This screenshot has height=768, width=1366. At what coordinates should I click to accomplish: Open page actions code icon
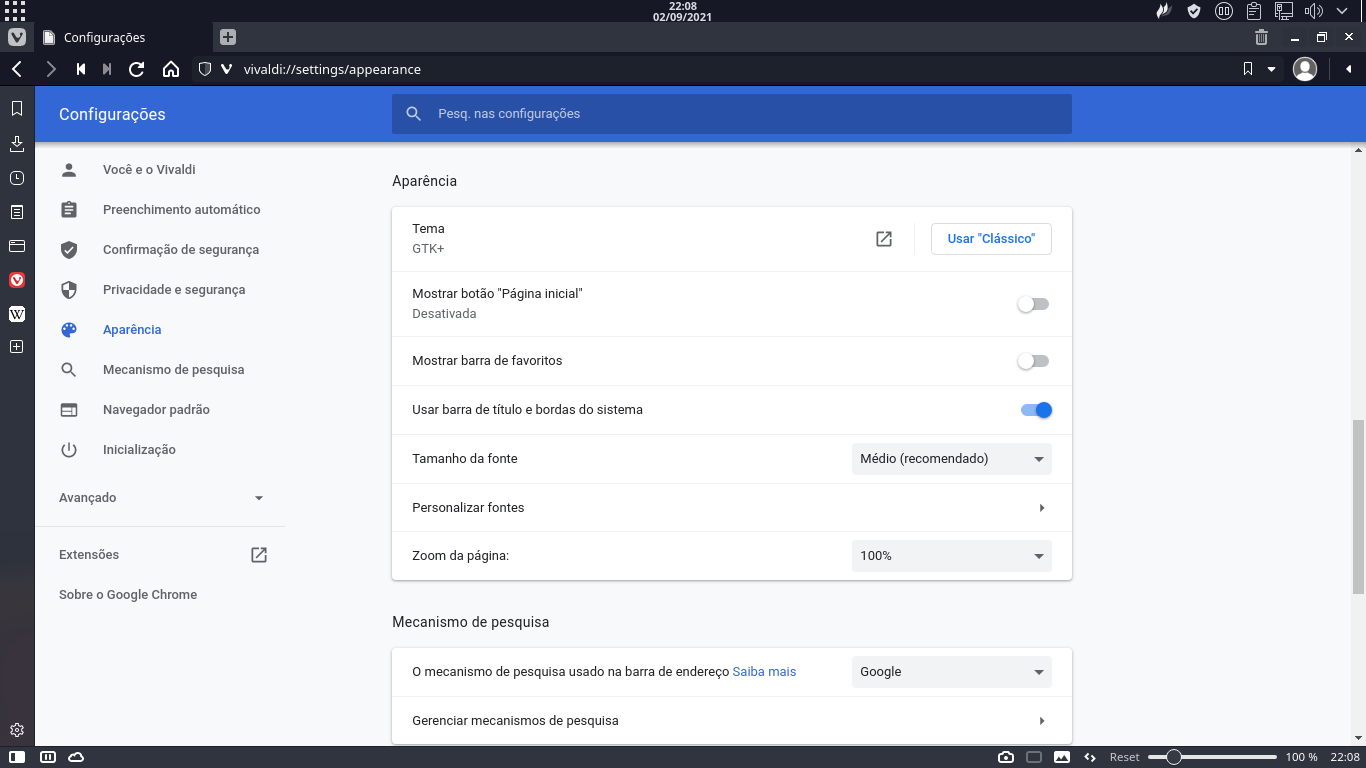click(x=1090, y=757)
